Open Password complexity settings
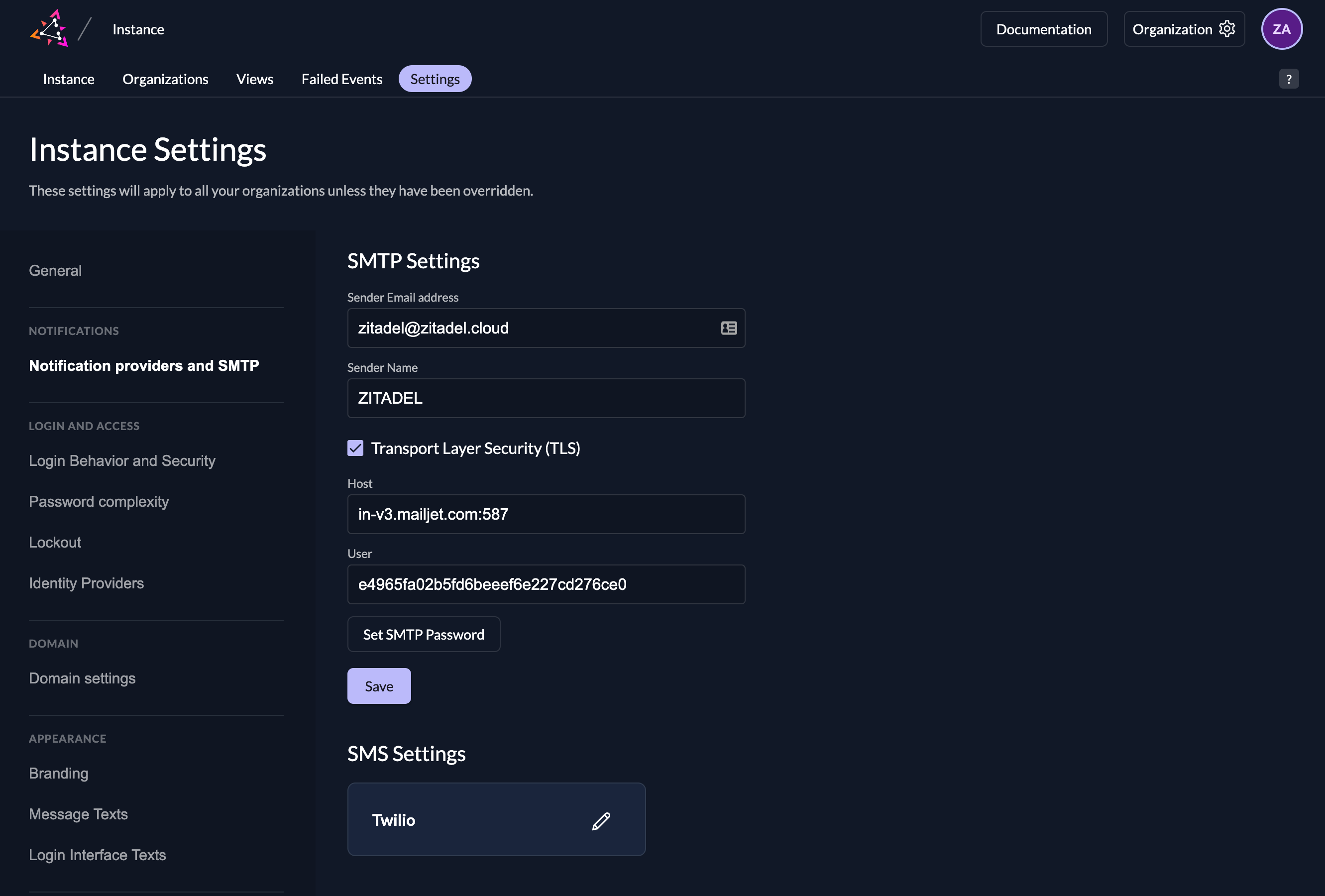Screen dimensions: 1325x896 pos(99,501)
